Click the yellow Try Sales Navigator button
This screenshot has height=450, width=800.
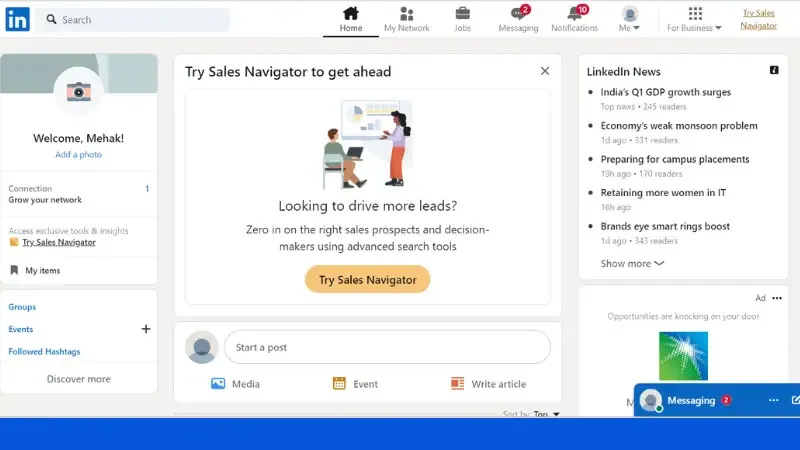(x=367, y=279)
